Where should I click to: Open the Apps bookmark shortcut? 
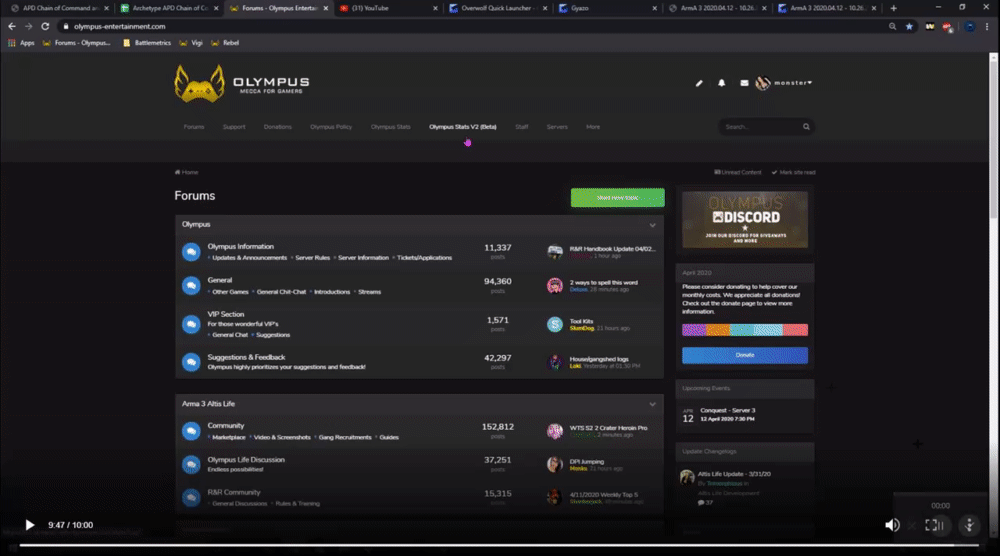[22, 43]
